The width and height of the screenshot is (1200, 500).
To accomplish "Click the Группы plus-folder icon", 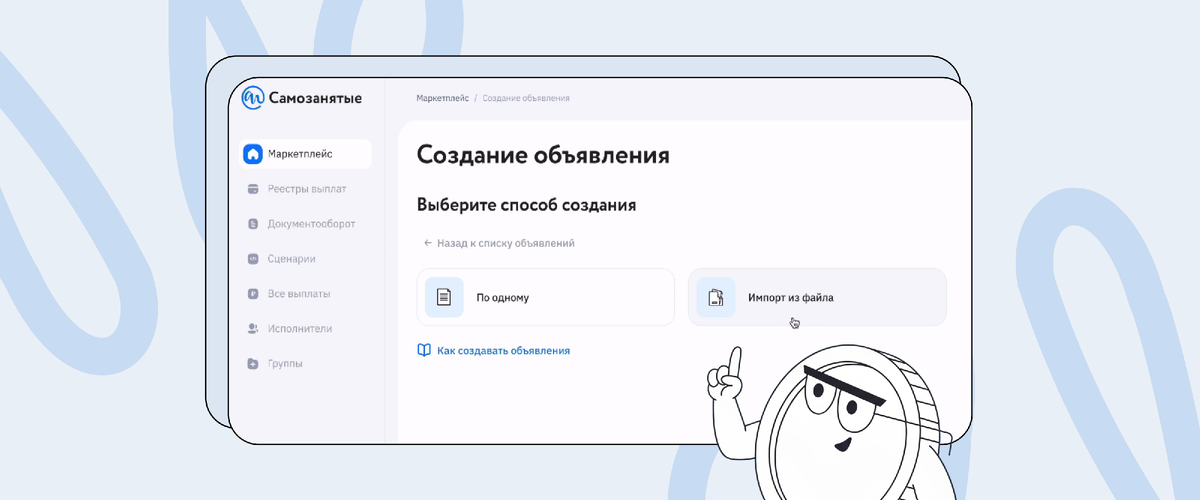I will pos(254,364).
